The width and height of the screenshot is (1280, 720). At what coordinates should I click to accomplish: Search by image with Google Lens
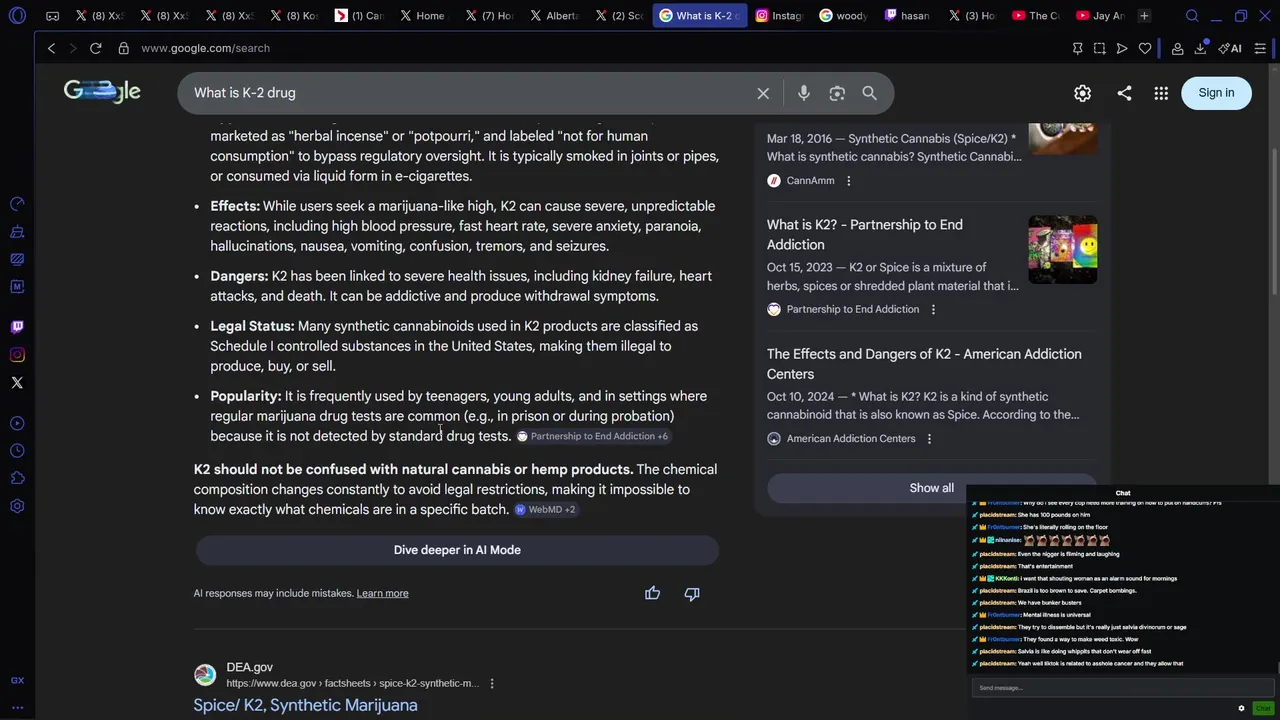837,93
